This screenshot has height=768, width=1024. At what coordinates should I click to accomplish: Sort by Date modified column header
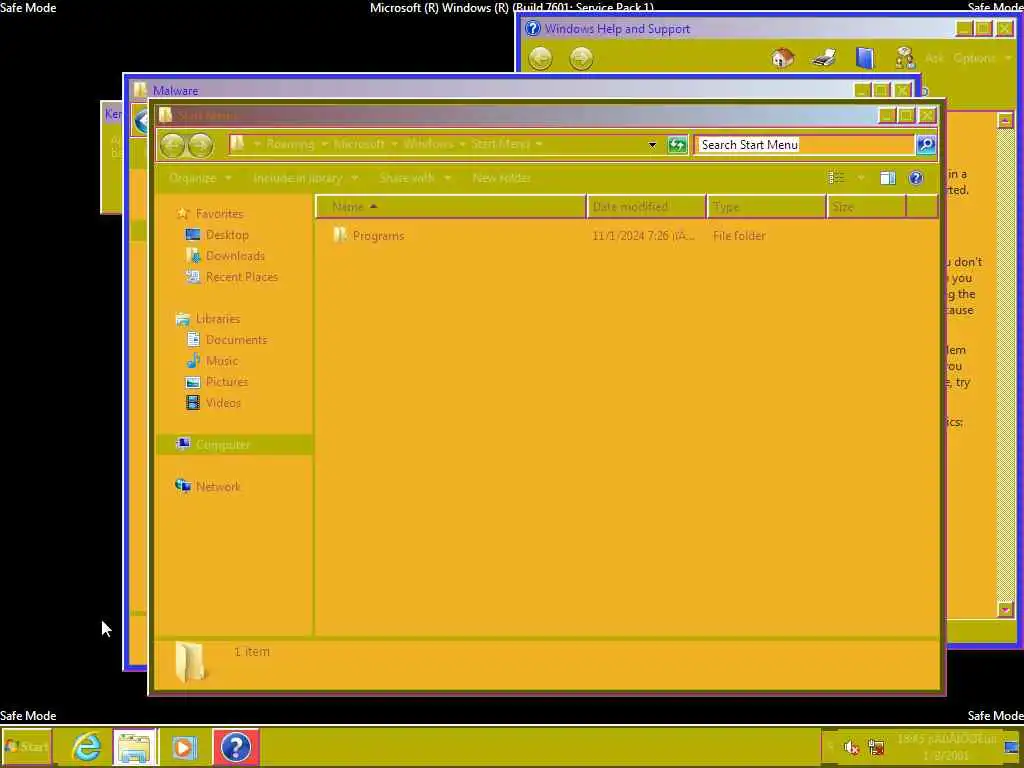[x=646, y=206]
